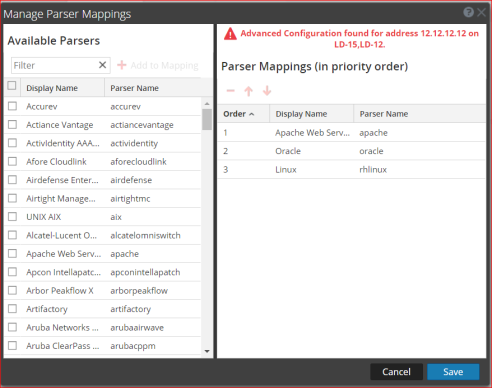Check the Aruba ClearPass checkbox

click(12, 346)
